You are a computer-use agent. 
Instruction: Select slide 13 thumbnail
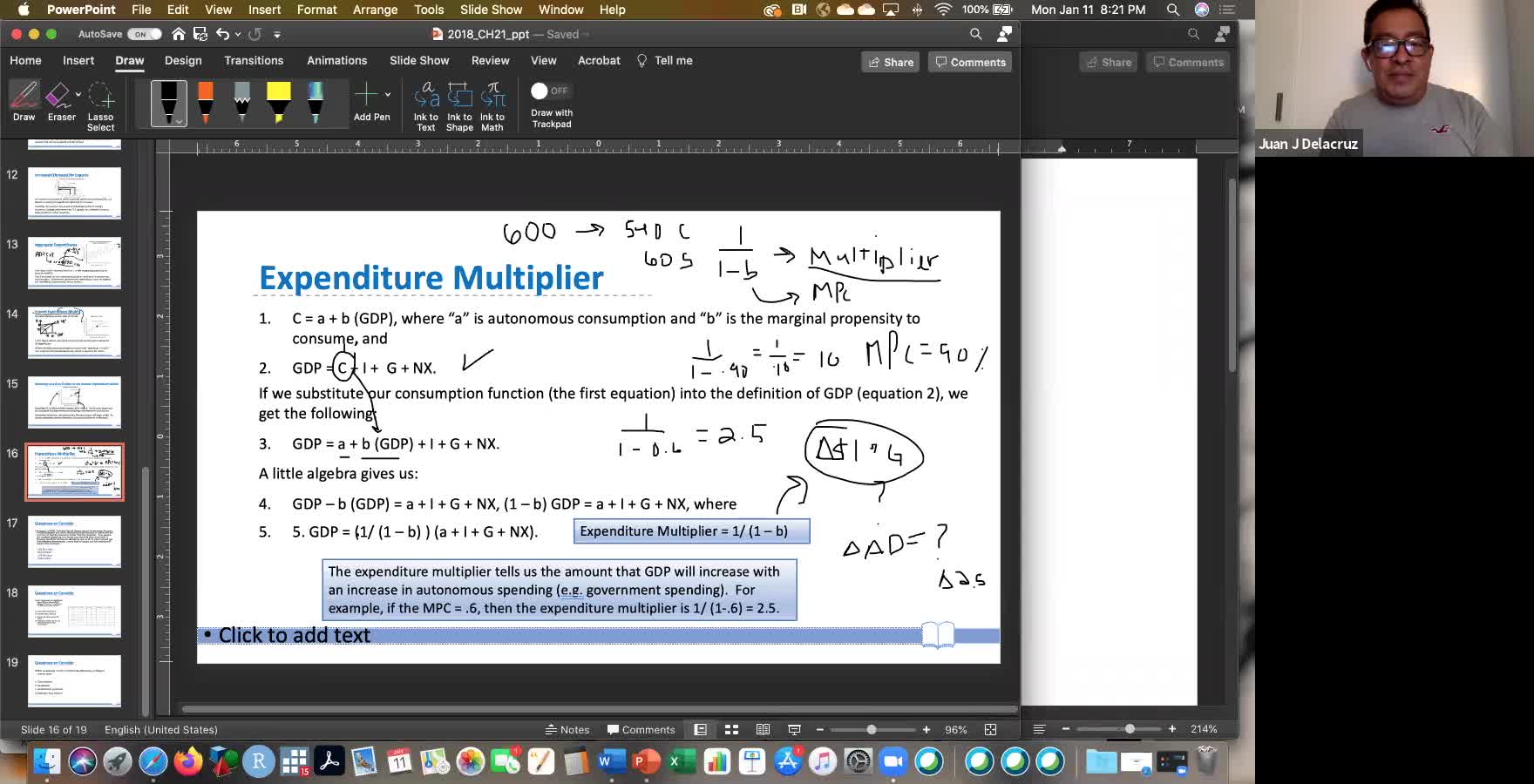74,262
